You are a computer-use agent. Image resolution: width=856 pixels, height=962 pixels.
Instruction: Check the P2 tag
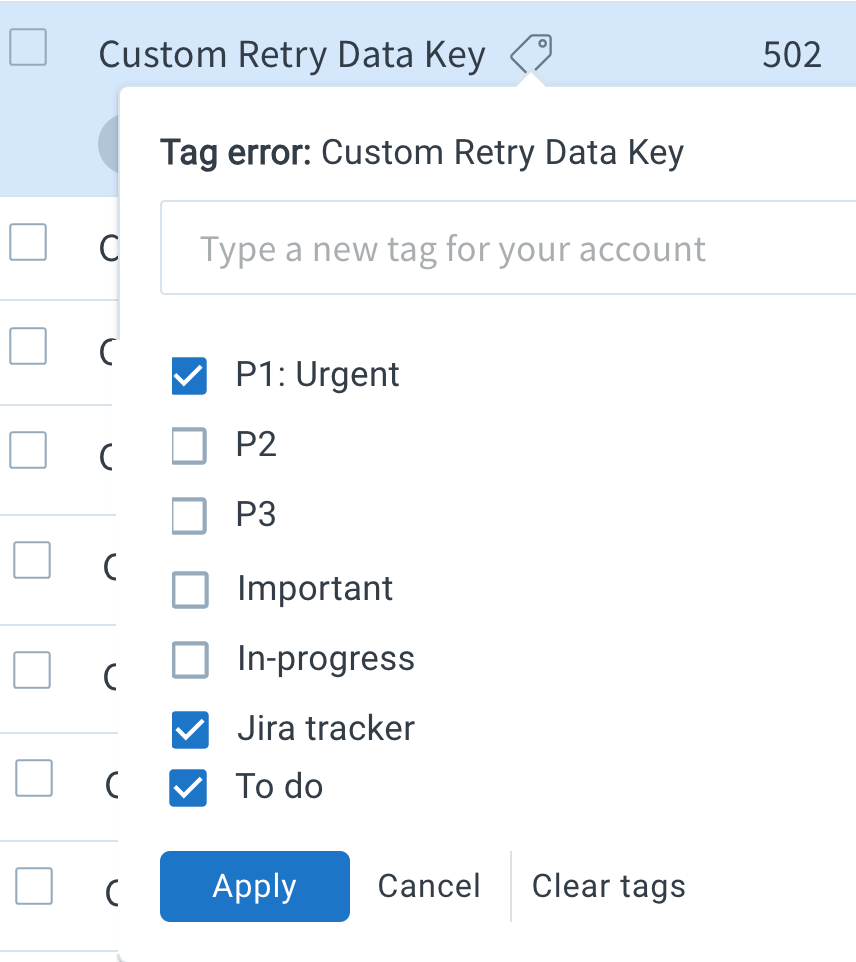pos(189,445)
